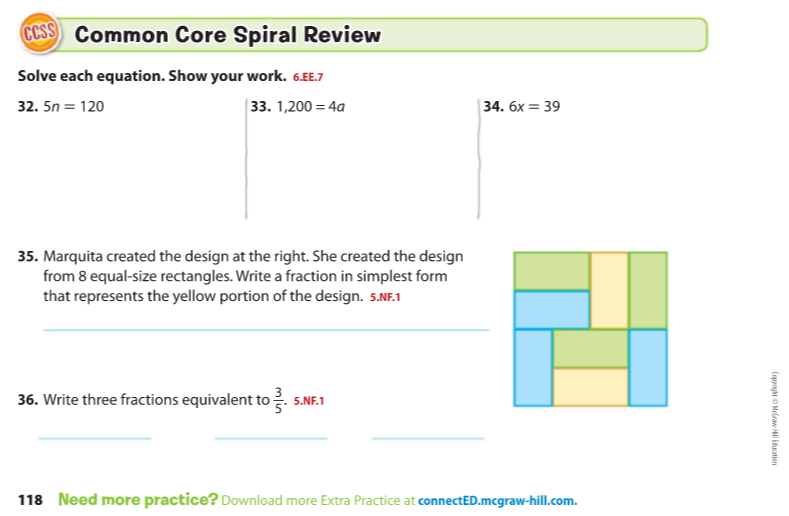This screenshot has height=516, width=789.
Task: Click the green "Need more practice?" text
Action: pos(138,499)
